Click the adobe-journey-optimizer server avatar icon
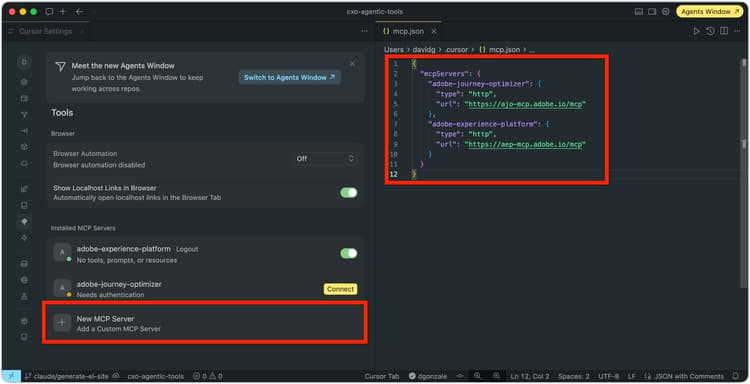This screenshot has width=750, height=384. pyautogui.click(x=62, y=288)
